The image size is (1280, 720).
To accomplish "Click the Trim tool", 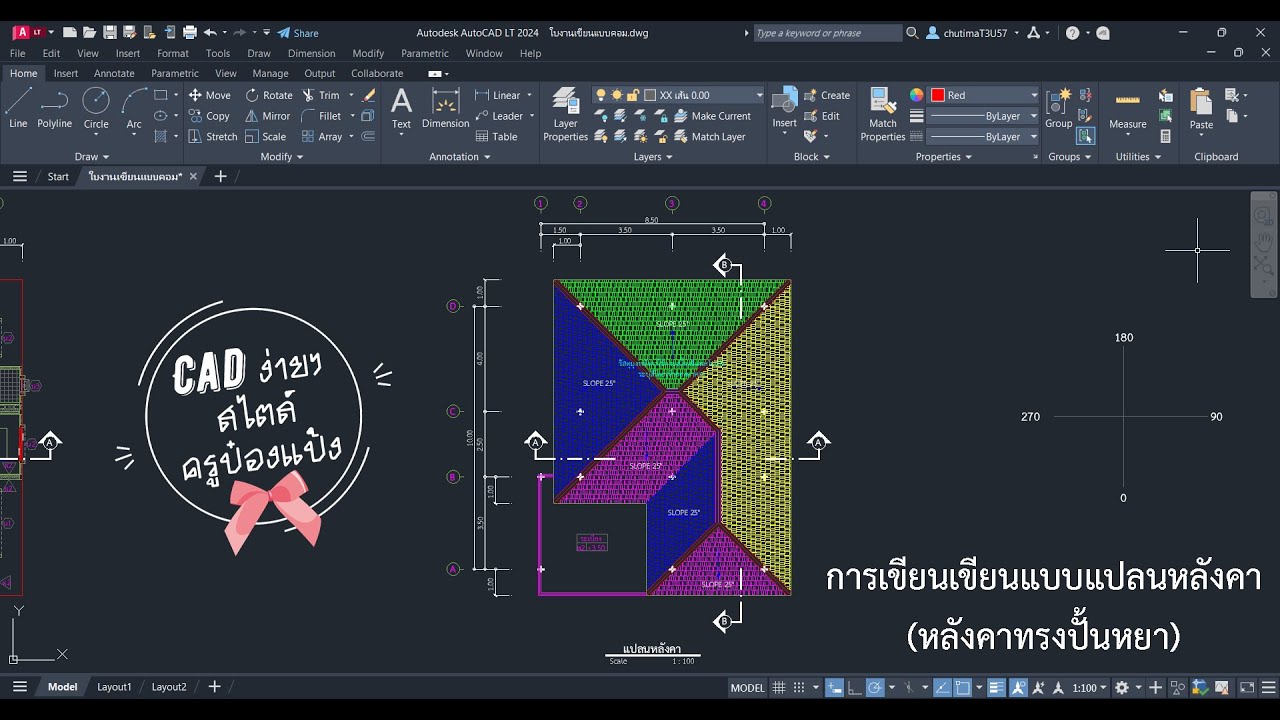I will 320,95.
